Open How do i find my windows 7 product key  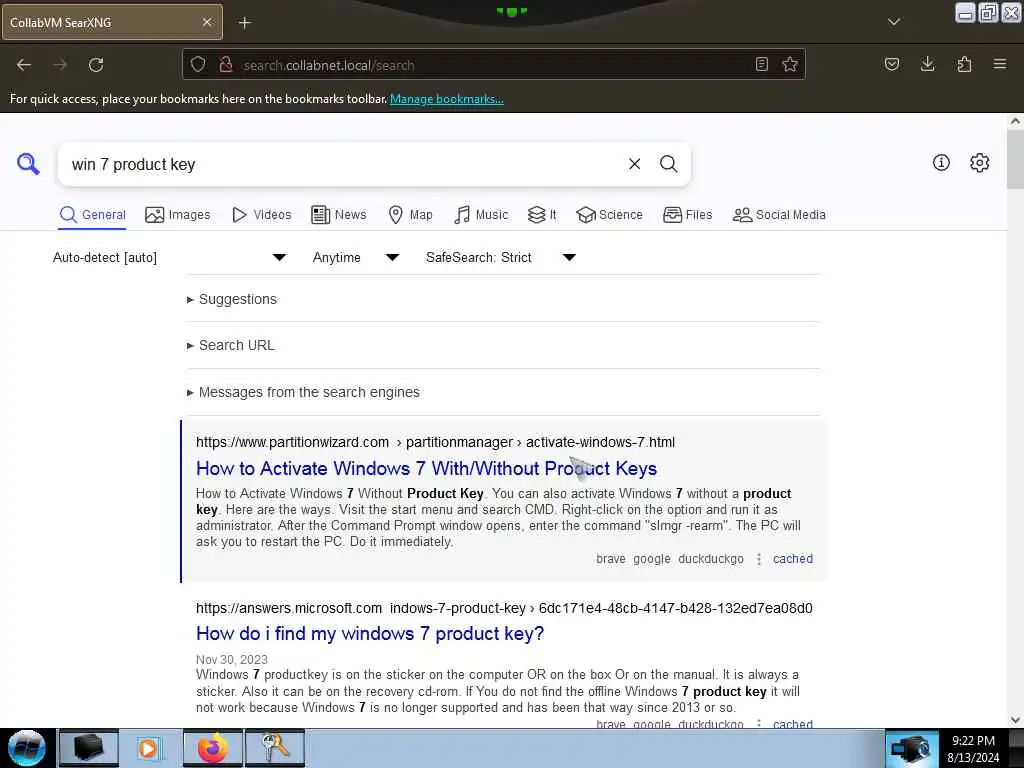tap(370, 633)
